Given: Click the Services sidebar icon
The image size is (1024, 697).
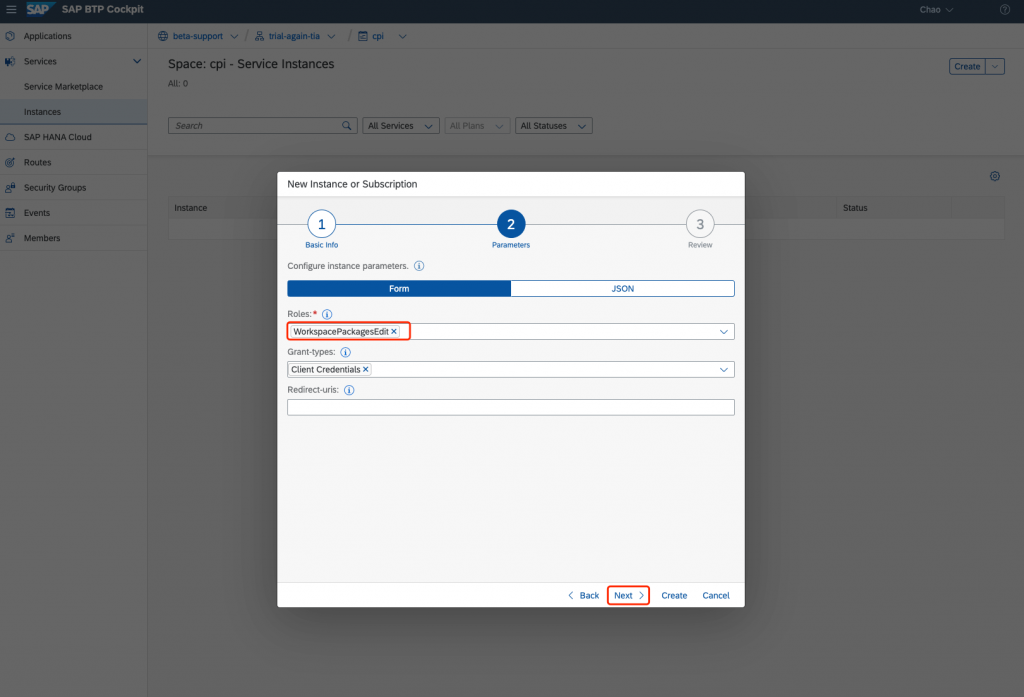Looking at the screenshot, I should [10, 61].
